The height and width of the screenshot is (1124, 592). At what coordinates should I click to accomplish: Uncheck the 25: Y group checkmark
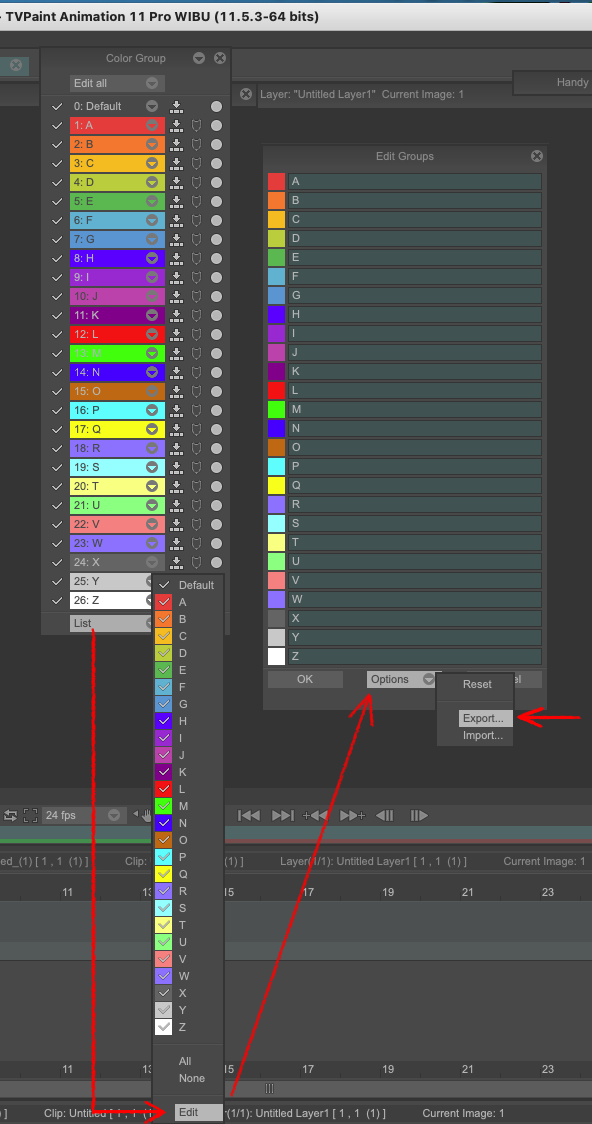[x=57, y=581]
